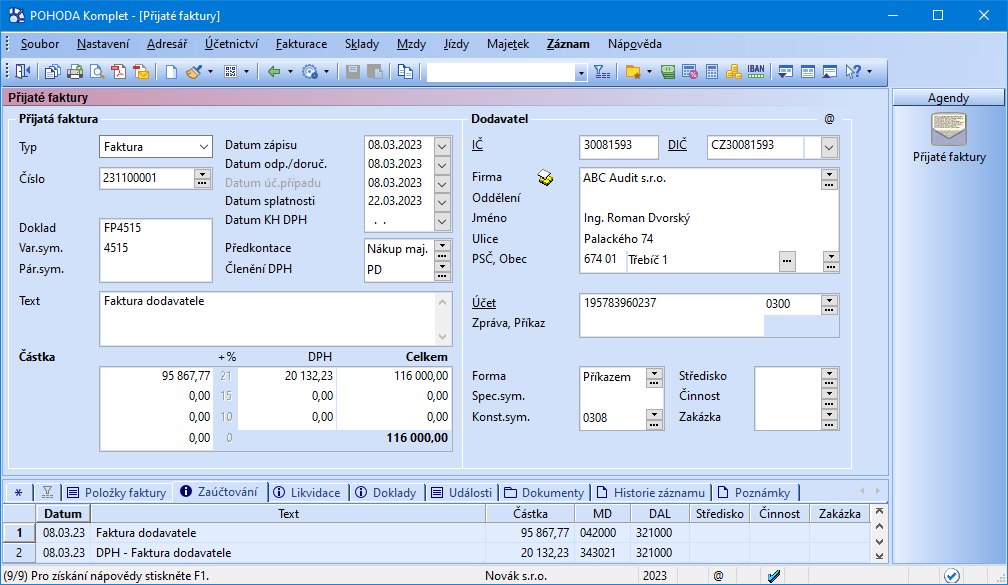Expand the DIČ dropdown arrow
The width and height of the screenshot is (1008, 585).
click(x=829, y=147)
